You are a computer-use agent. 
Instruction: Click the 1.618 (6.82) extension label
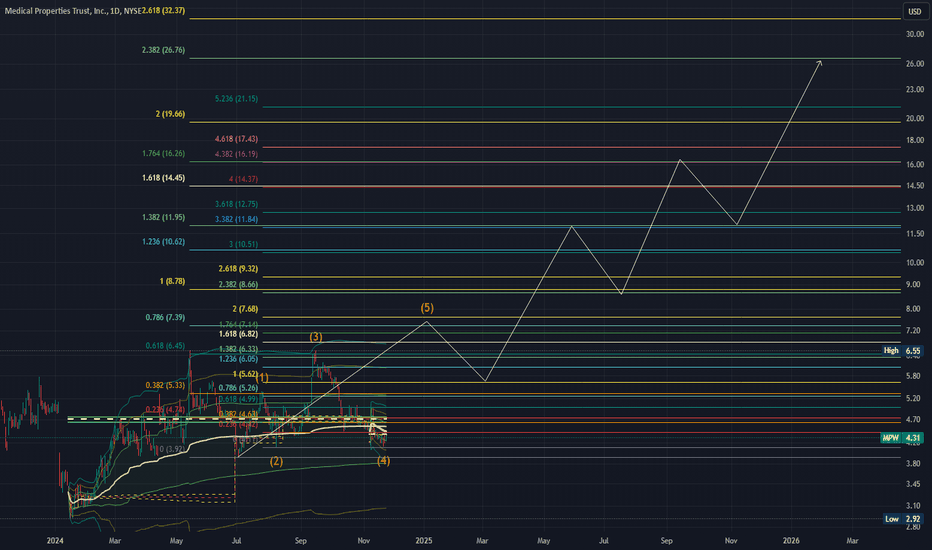click(x=238, y=334)
